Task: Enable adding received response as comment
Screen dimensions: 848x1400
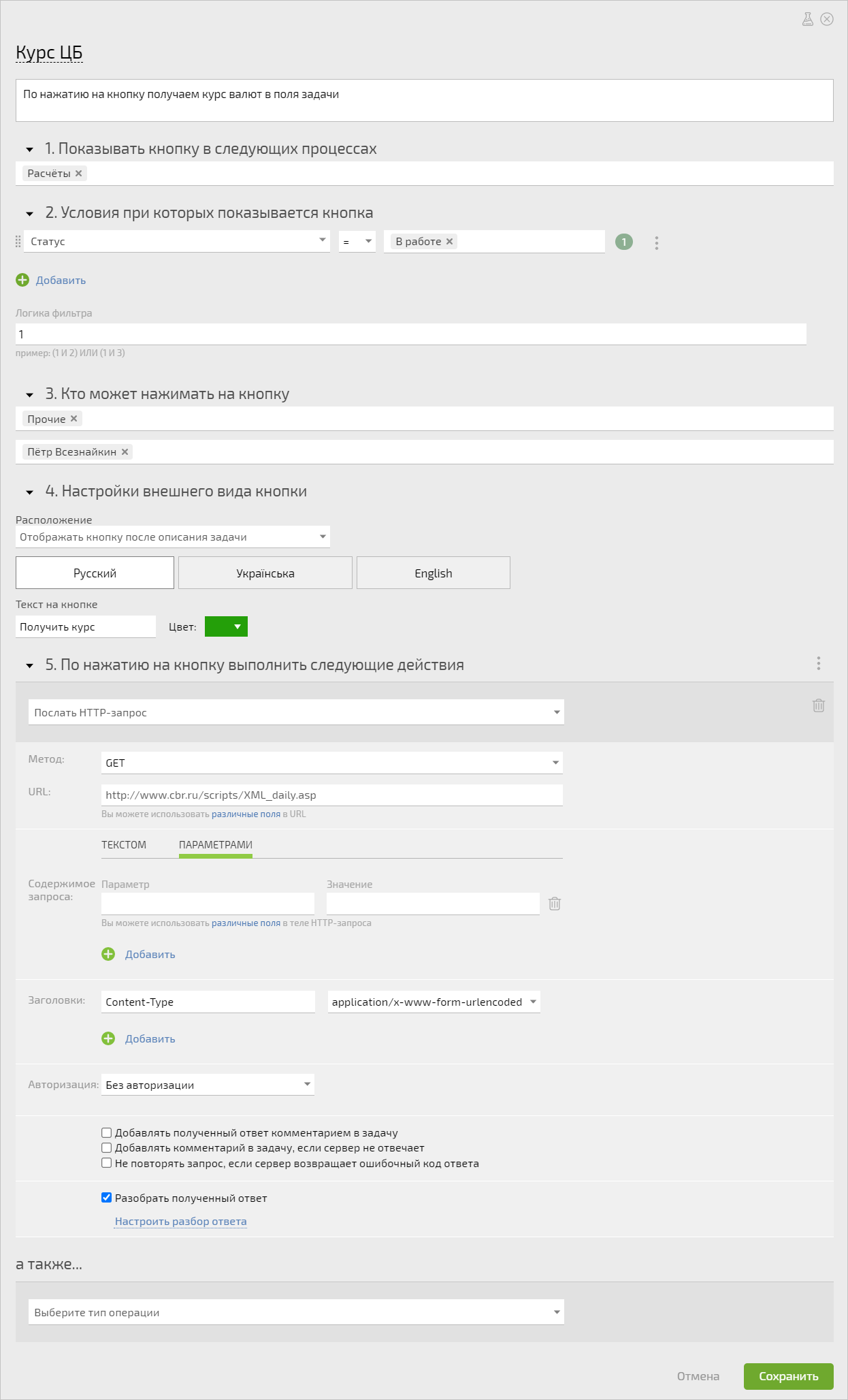Action: coord(106,1132)
